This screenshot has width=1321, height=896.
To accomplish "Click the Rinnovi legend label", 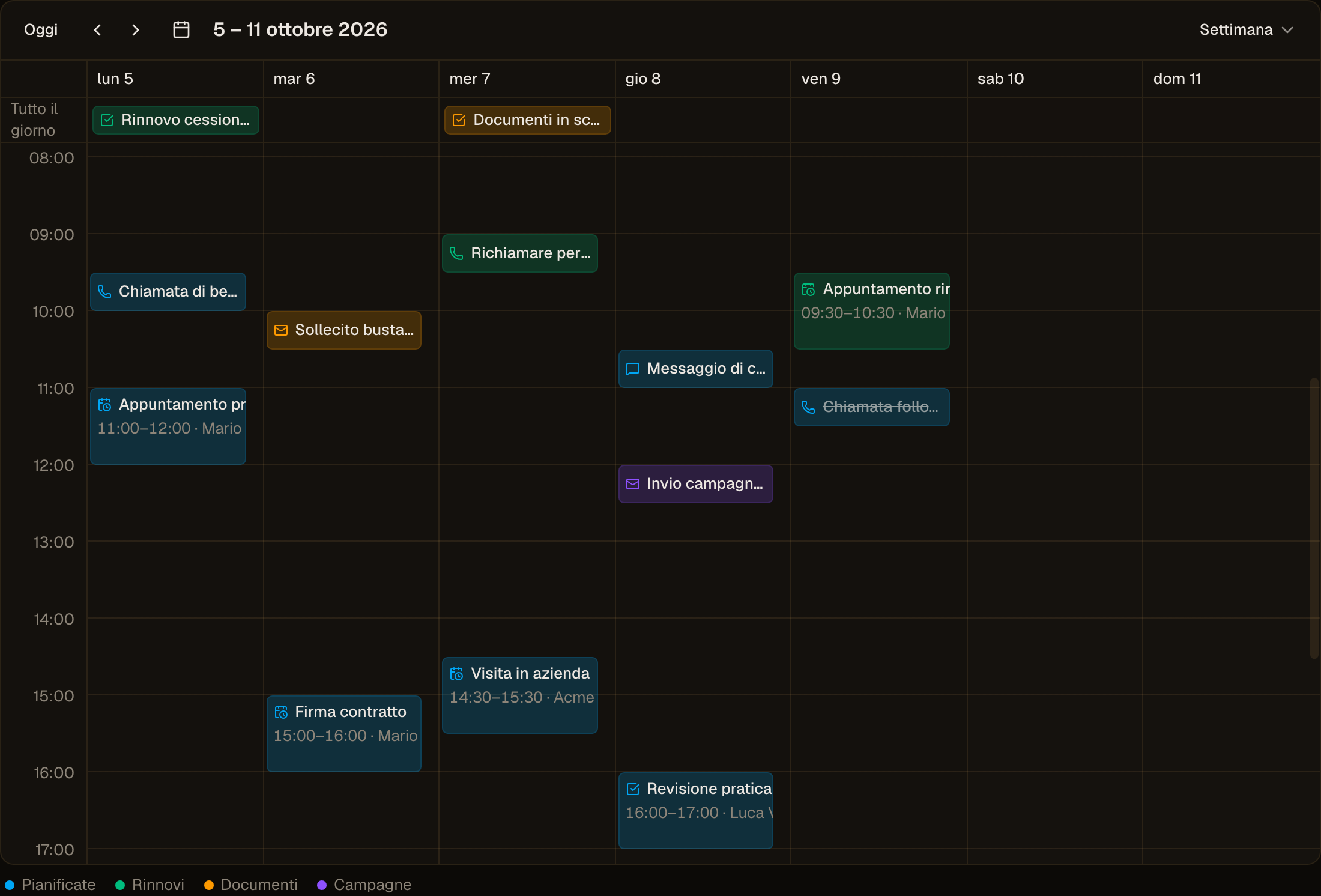I will pos(158,885).
